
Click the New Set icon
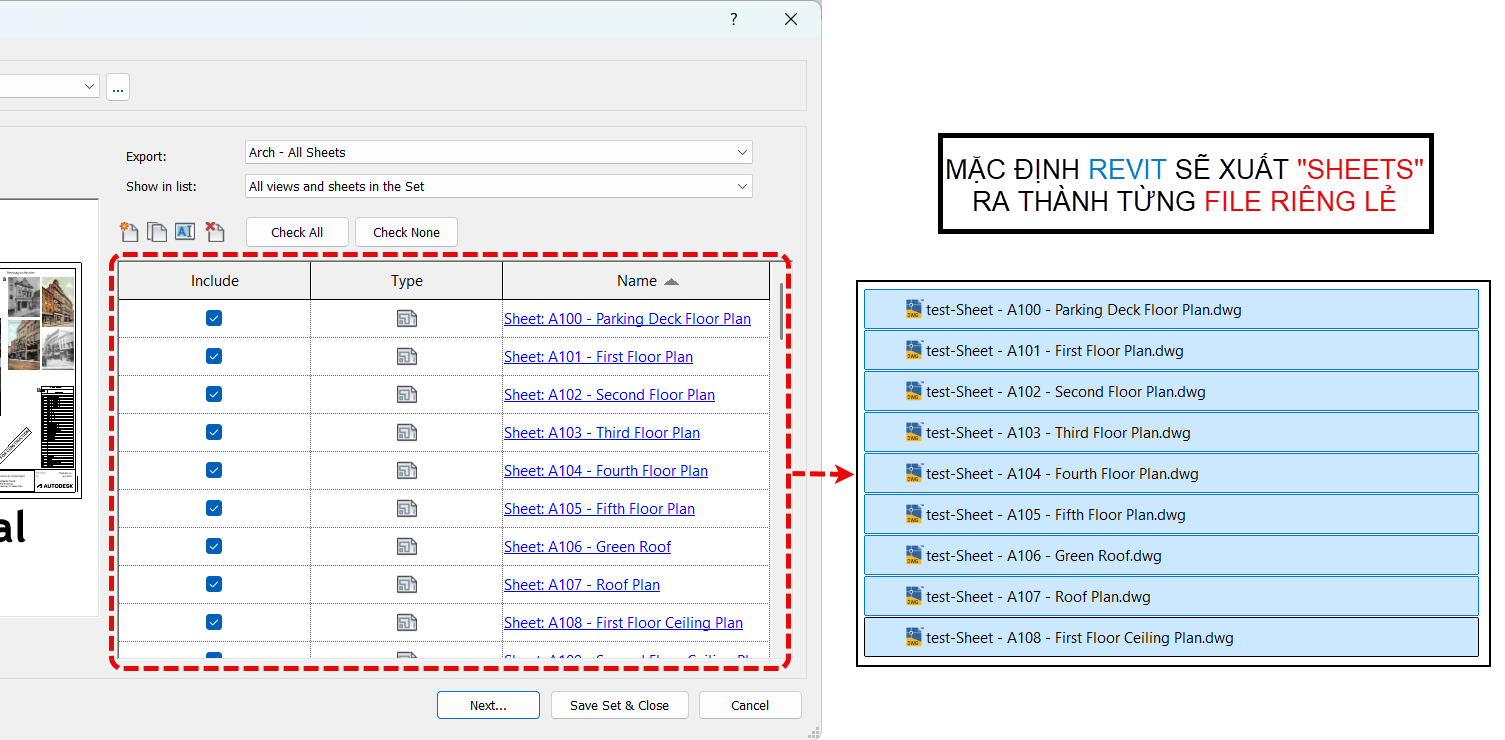(x=128, y=232)
